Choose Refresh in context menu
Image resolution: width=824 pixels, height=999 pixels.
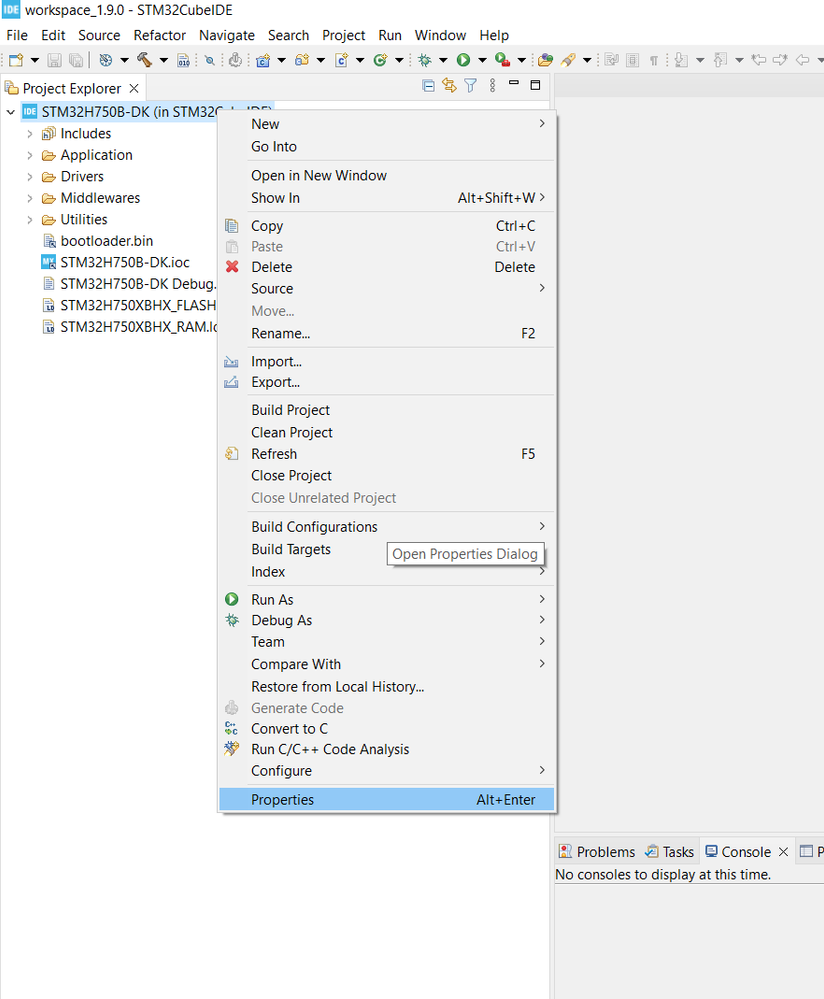tap(386, 454)
